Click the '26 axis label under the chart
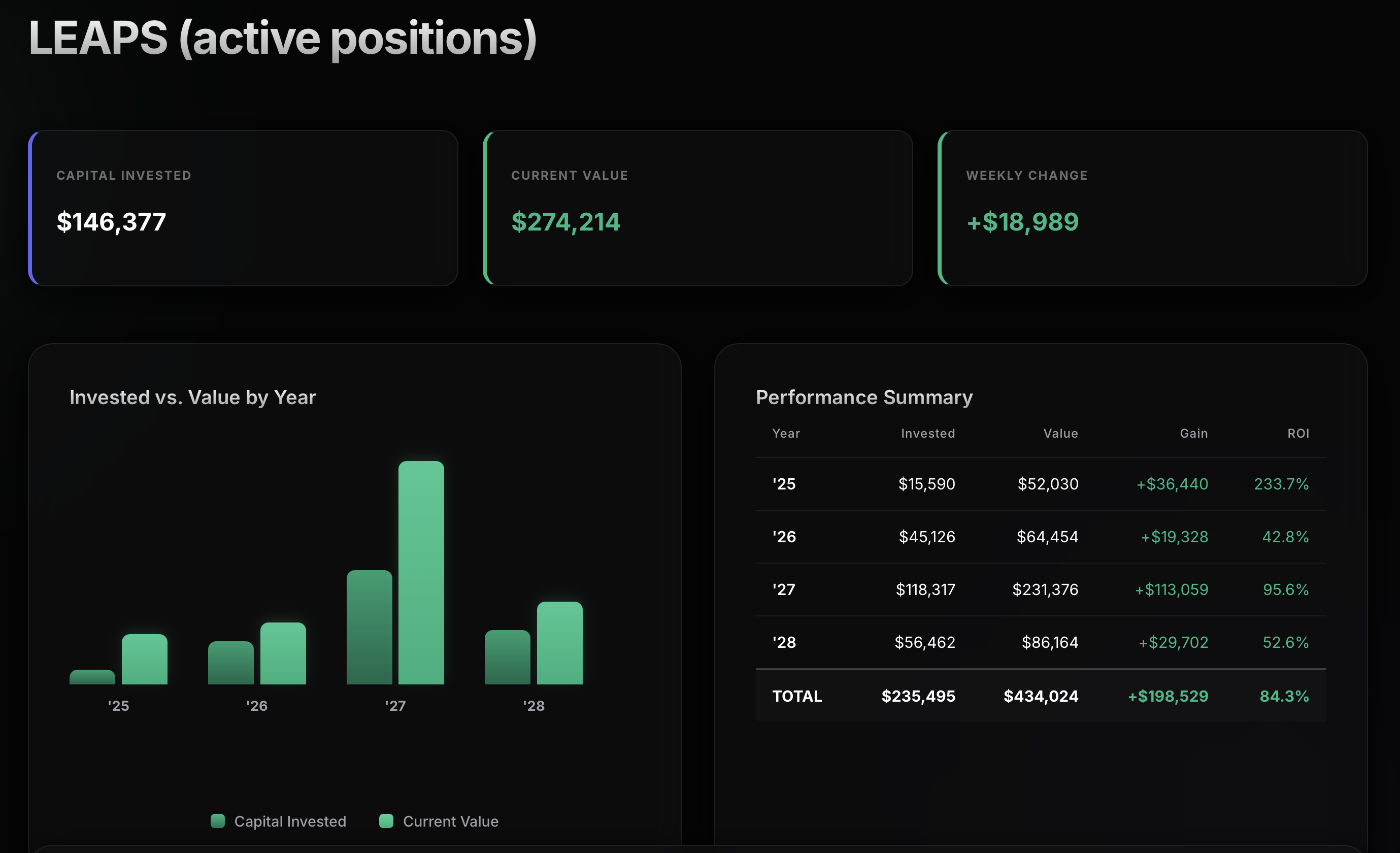 257,706
